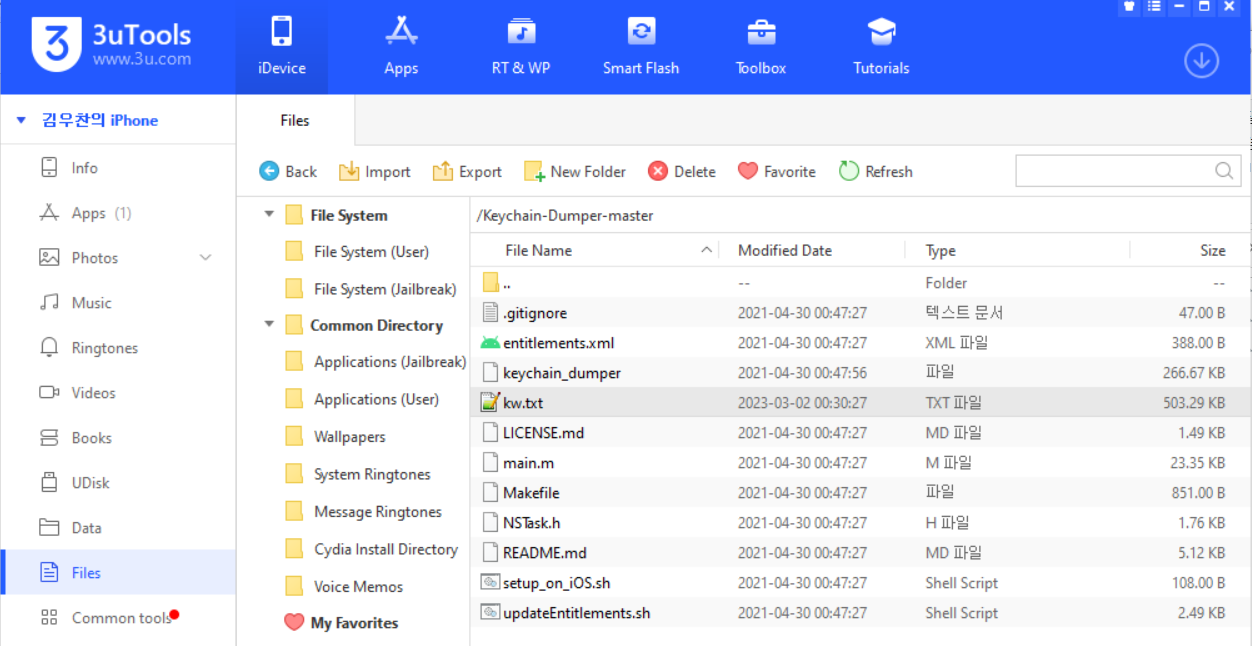
Task: Open RT & WP ringtones section
Action: [521, 47]
